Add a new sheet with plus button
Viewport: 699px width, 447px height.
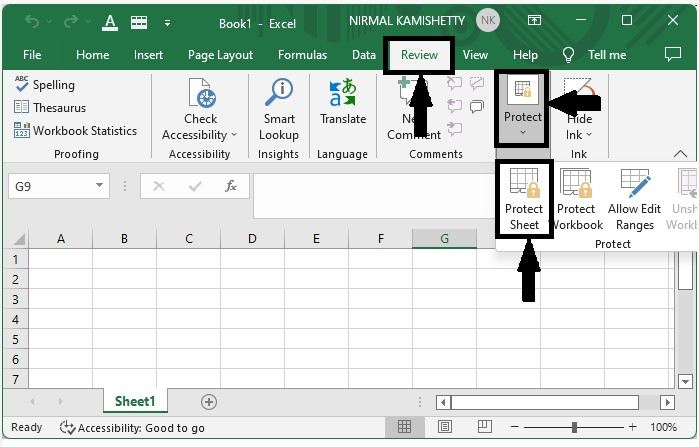(x=209, y=401)
